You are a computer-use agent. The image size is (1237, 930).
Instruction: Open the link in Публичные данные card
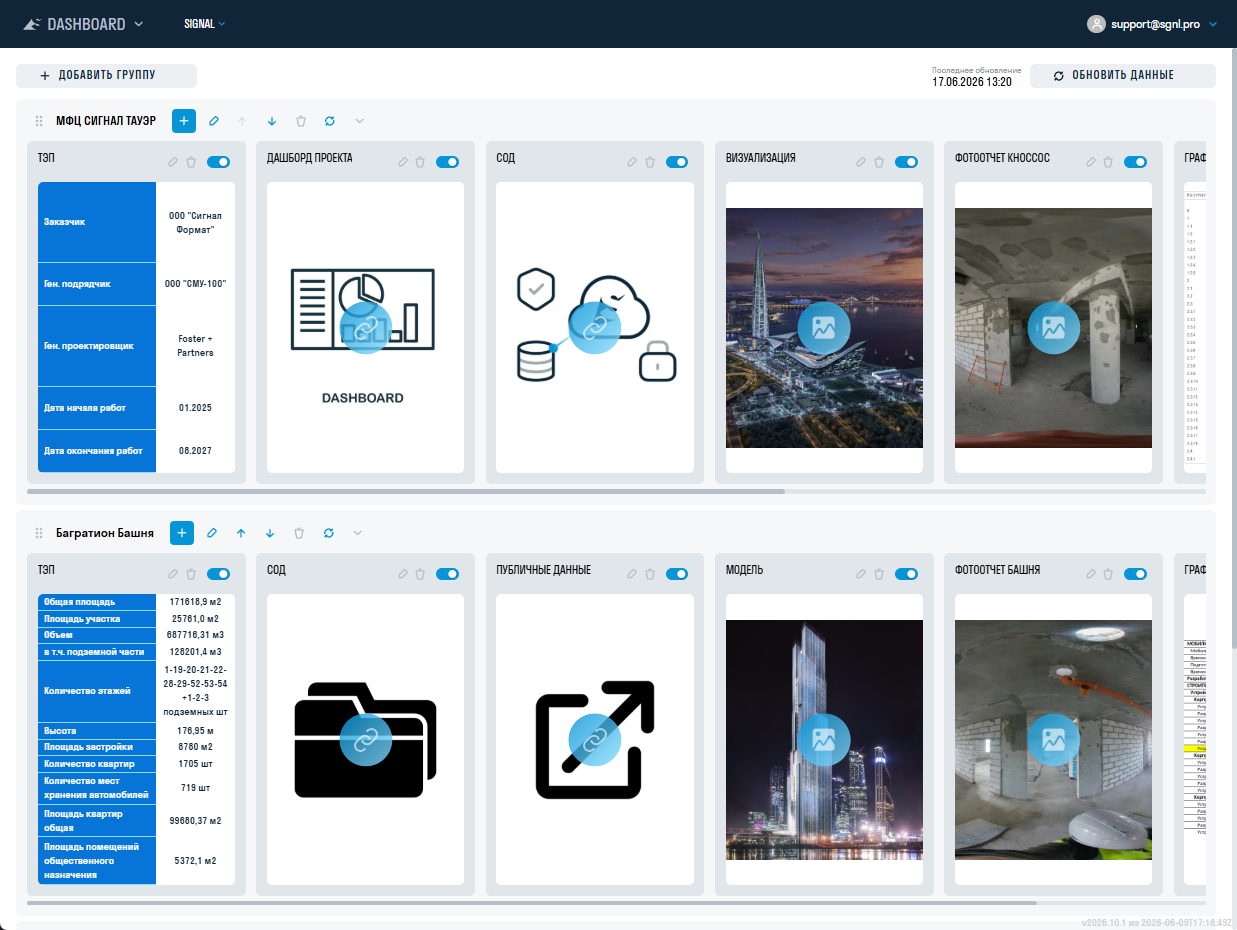click(595, 740)
